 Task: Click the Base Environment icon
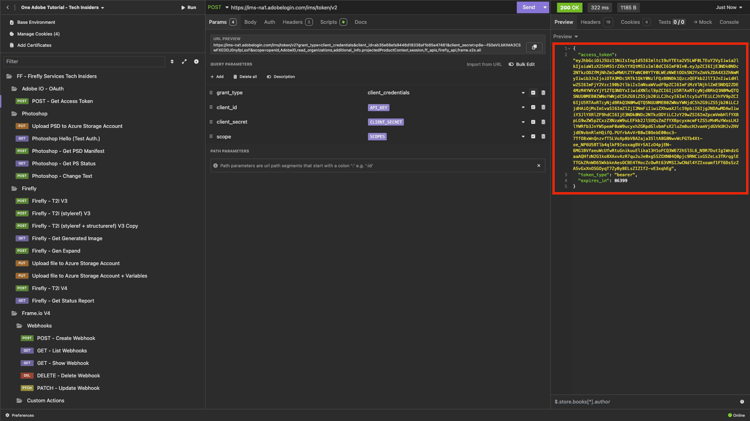click(11, 22)
